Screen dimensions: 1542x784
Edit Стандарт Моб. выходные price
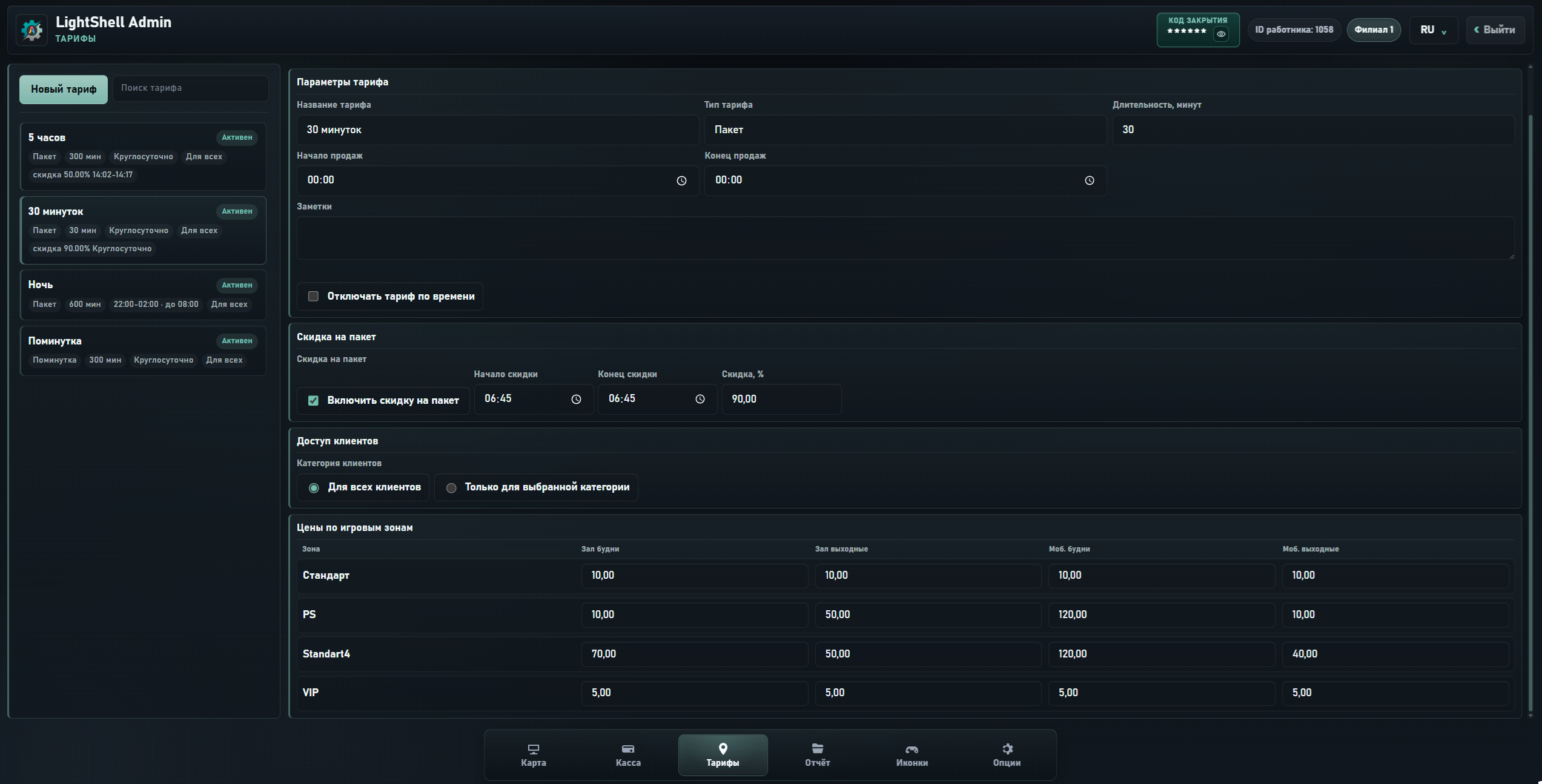coord(1395,576)
